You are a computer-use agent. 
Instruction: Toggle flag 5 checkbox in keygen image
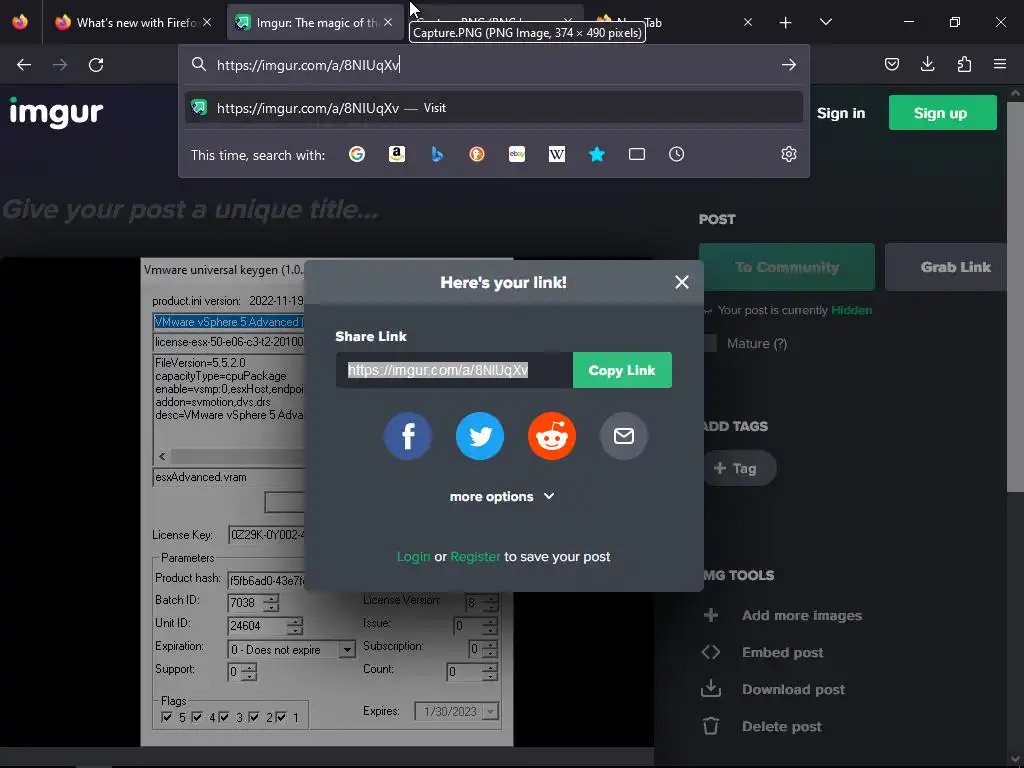(x=167, y=717)
